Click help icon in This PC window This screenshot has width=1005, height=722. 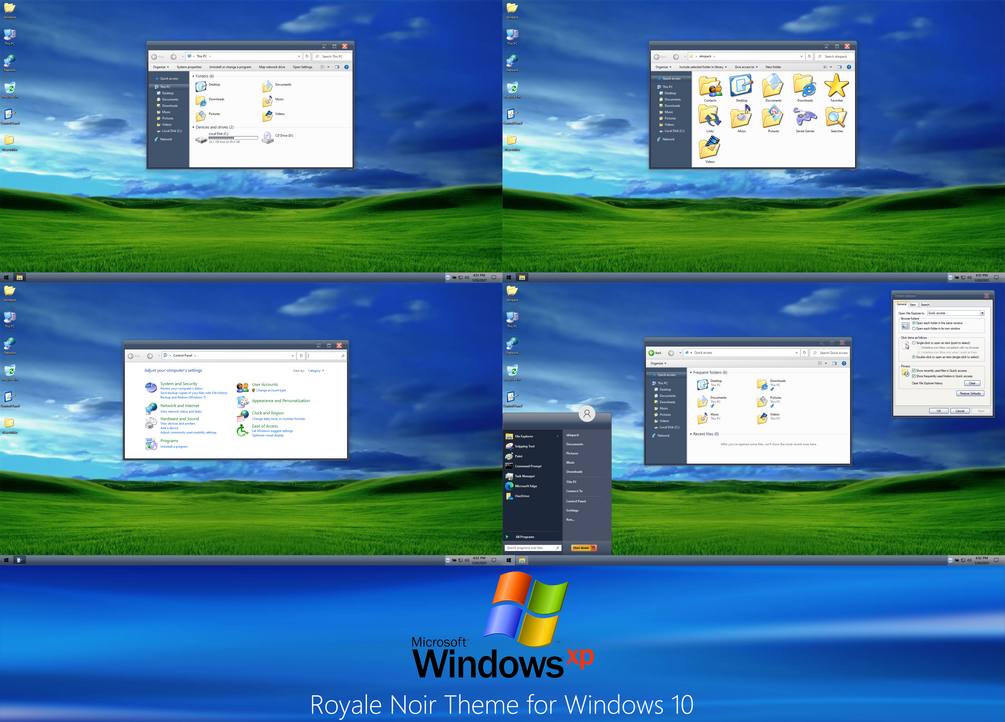[346, 67]
